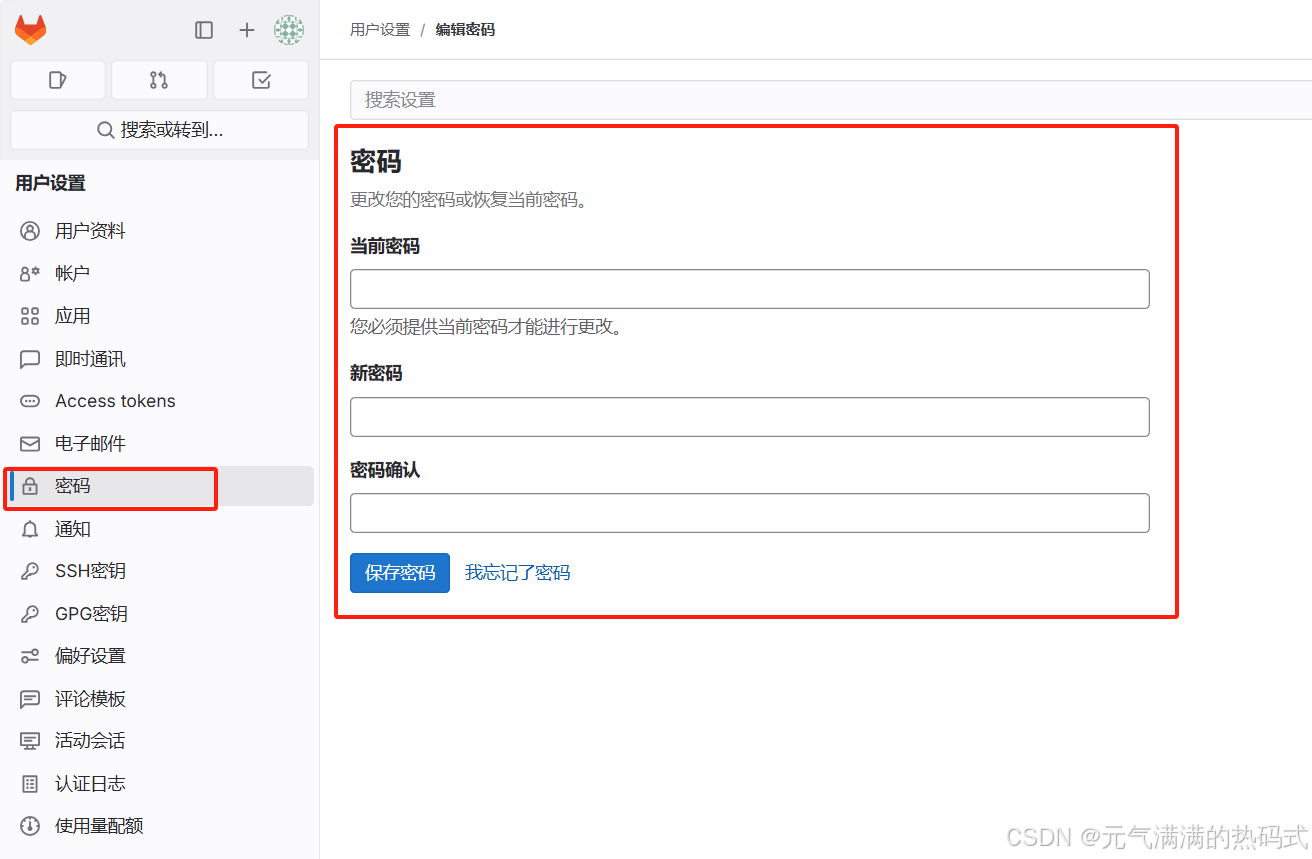The width and height of the screenshot is (1312, 859).
Task: View 认证日志 page
Action: (160, 784)
